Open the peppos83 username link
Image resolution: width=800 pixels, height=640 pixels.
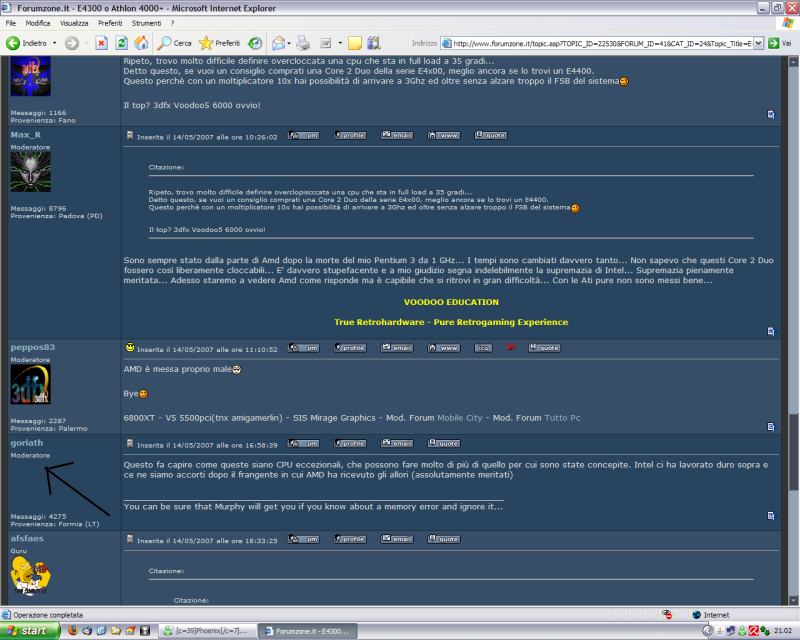pyautogui.click(x=33, y=347)
